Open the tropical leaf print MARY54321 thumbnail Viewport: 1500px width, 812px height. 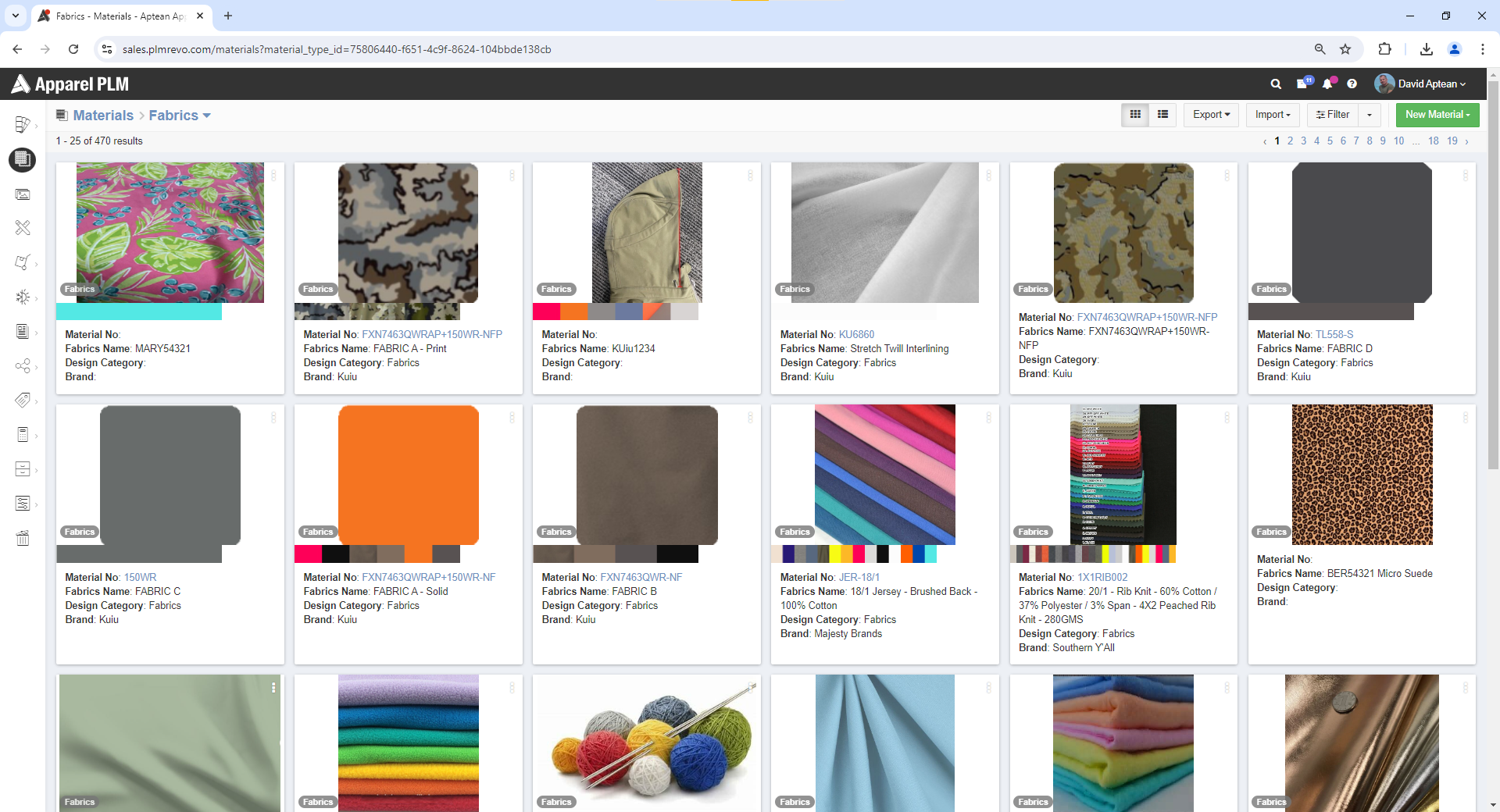pos(170,233)
